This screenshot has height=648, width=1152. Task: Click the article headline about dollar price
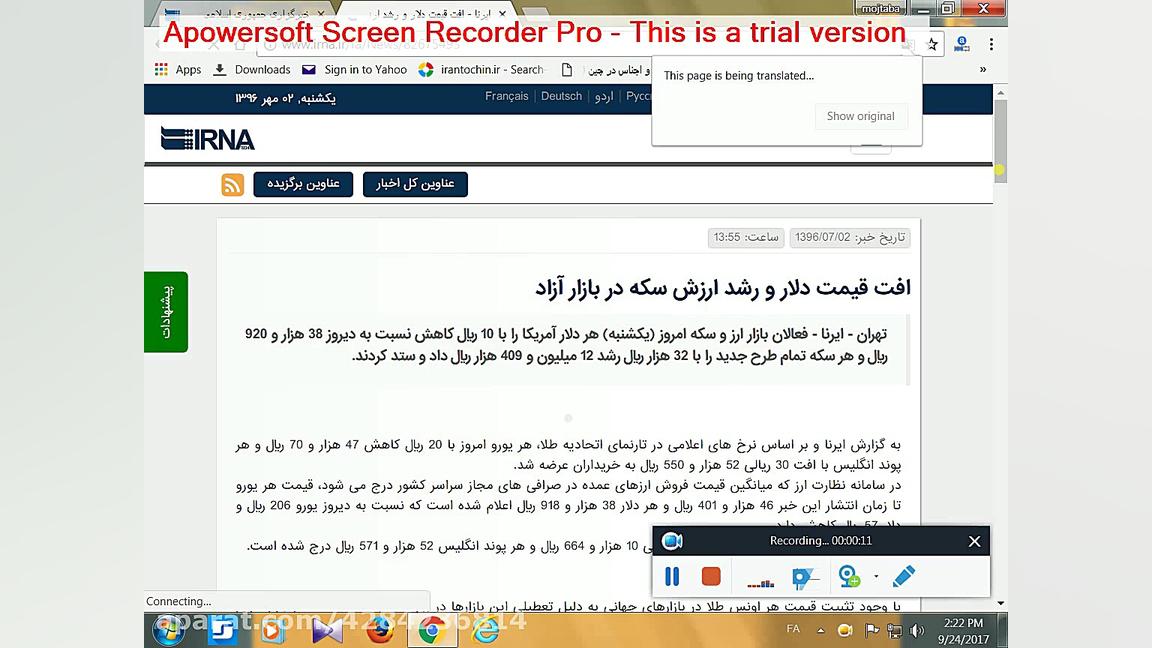[x=722, y=288]
